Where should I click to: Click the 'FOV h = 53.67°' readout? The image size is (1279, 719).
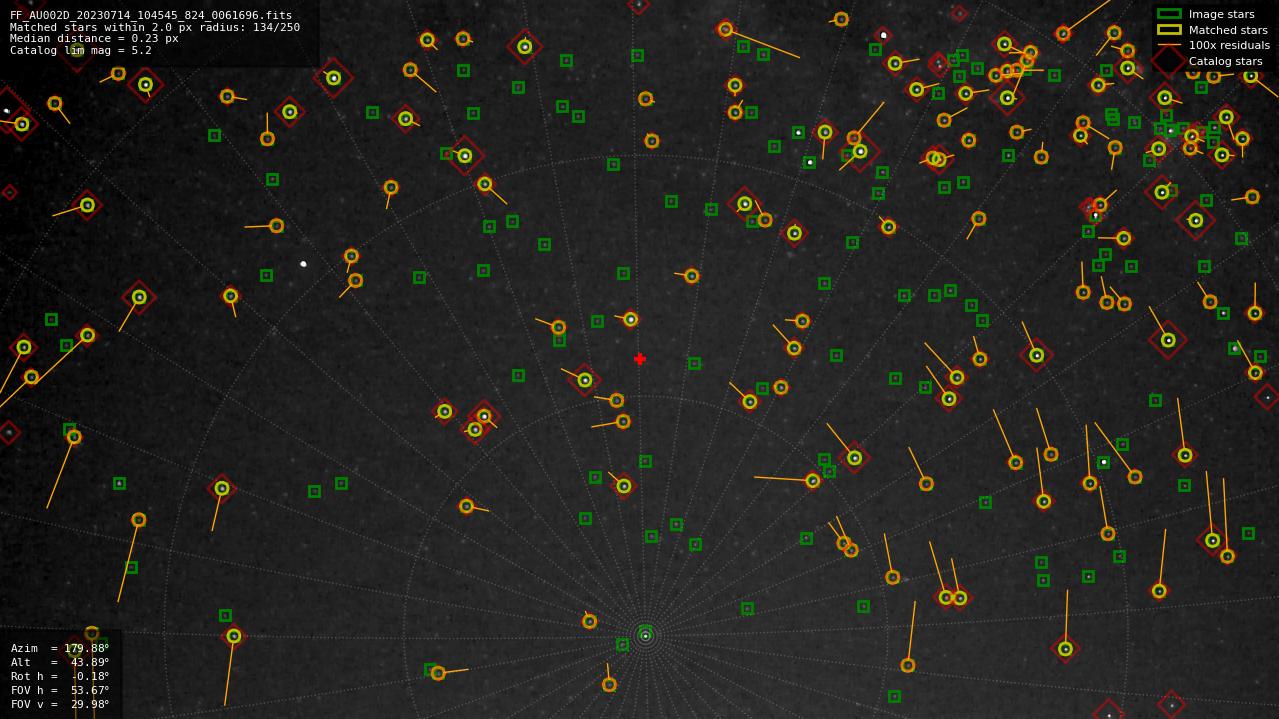(60, 690)
